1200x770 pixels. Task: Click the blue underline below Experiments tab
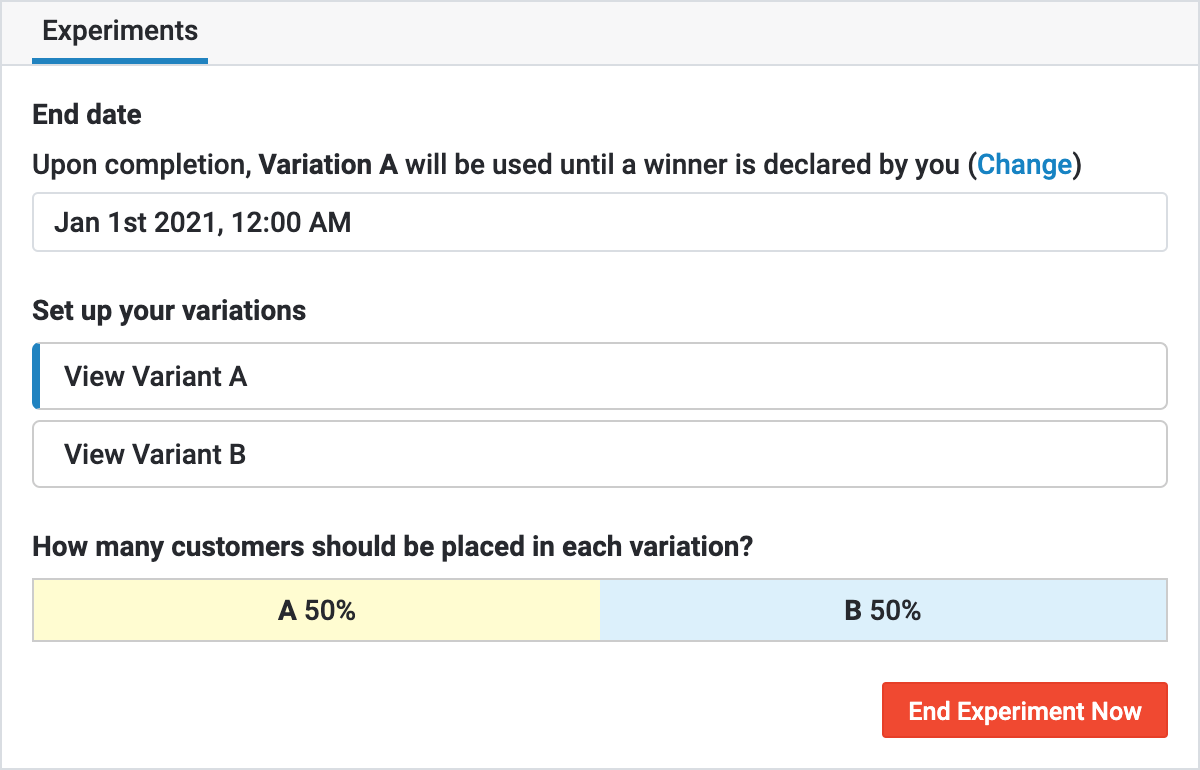click(x=120, y=61)
